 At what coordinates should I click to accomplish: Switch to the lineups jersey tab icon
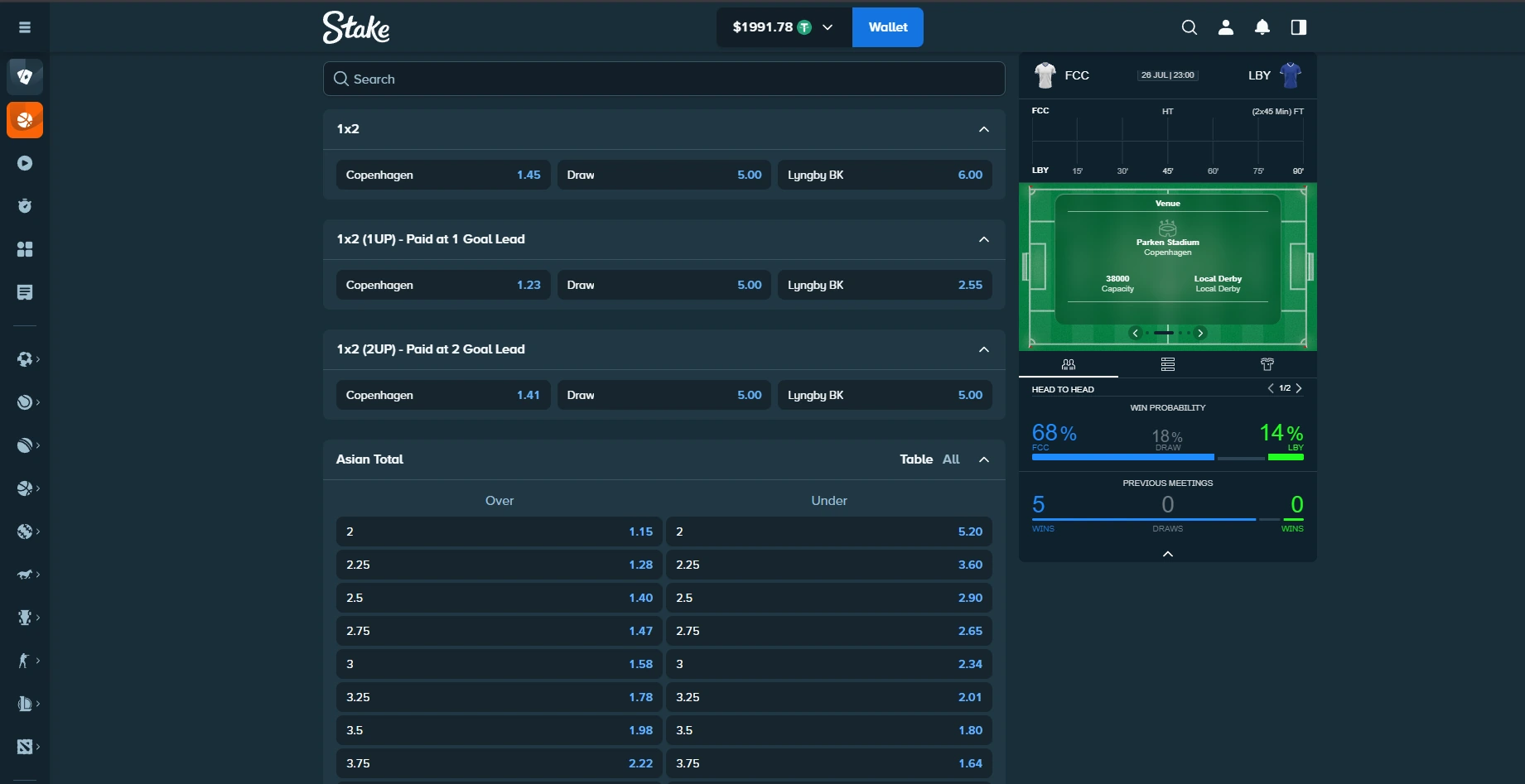[1267, 364]
